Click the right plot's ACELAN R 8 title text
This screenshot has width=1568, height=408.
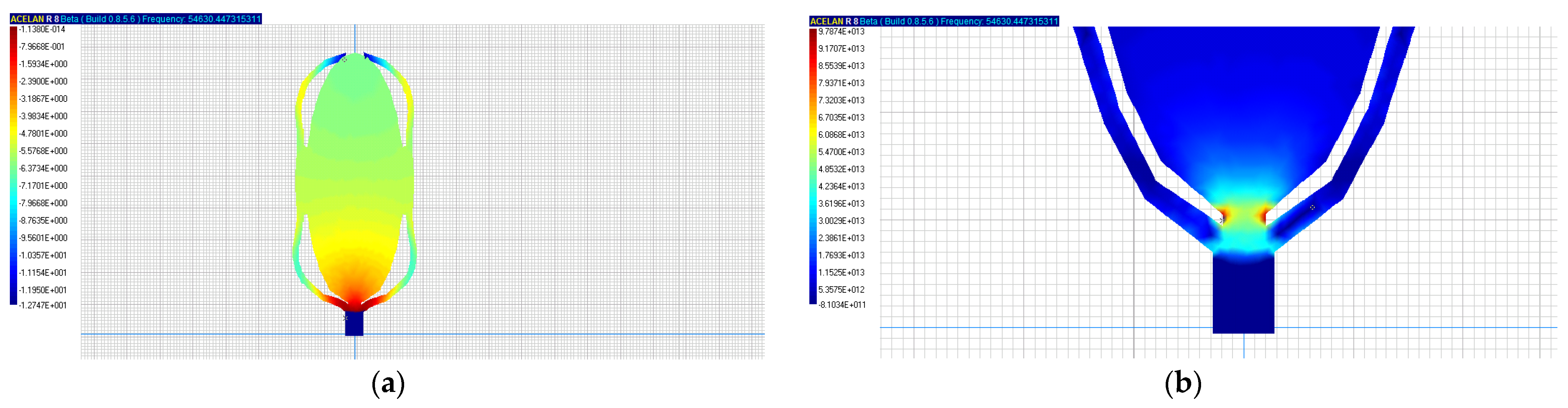point(835,21)
